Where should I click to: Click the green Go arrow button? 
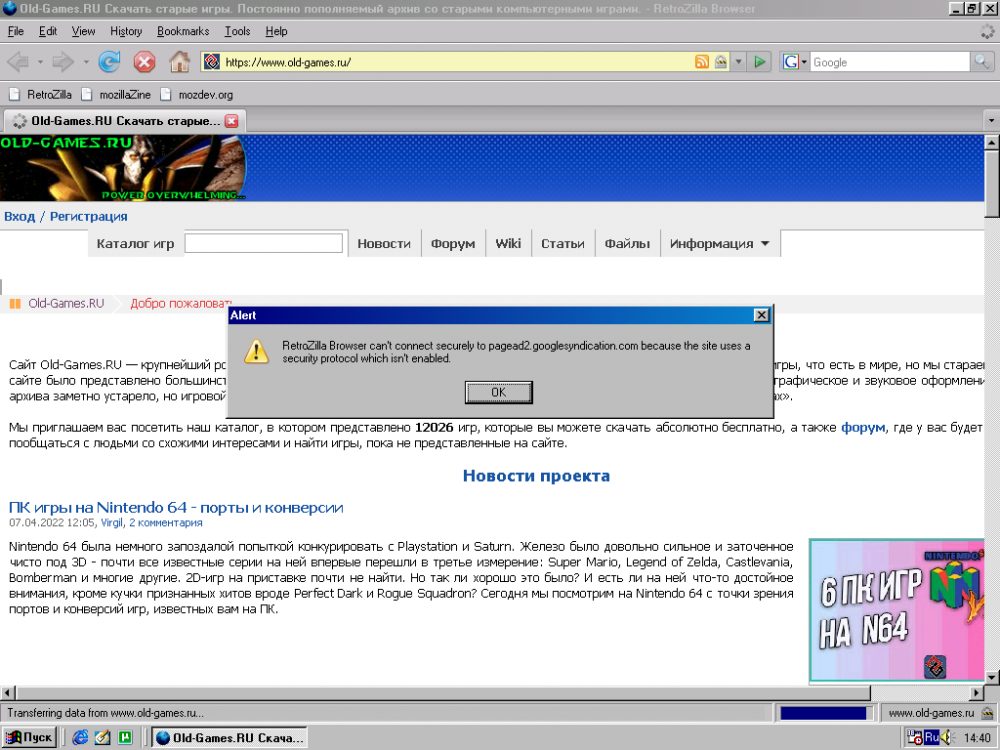click(x=760, y=62)
